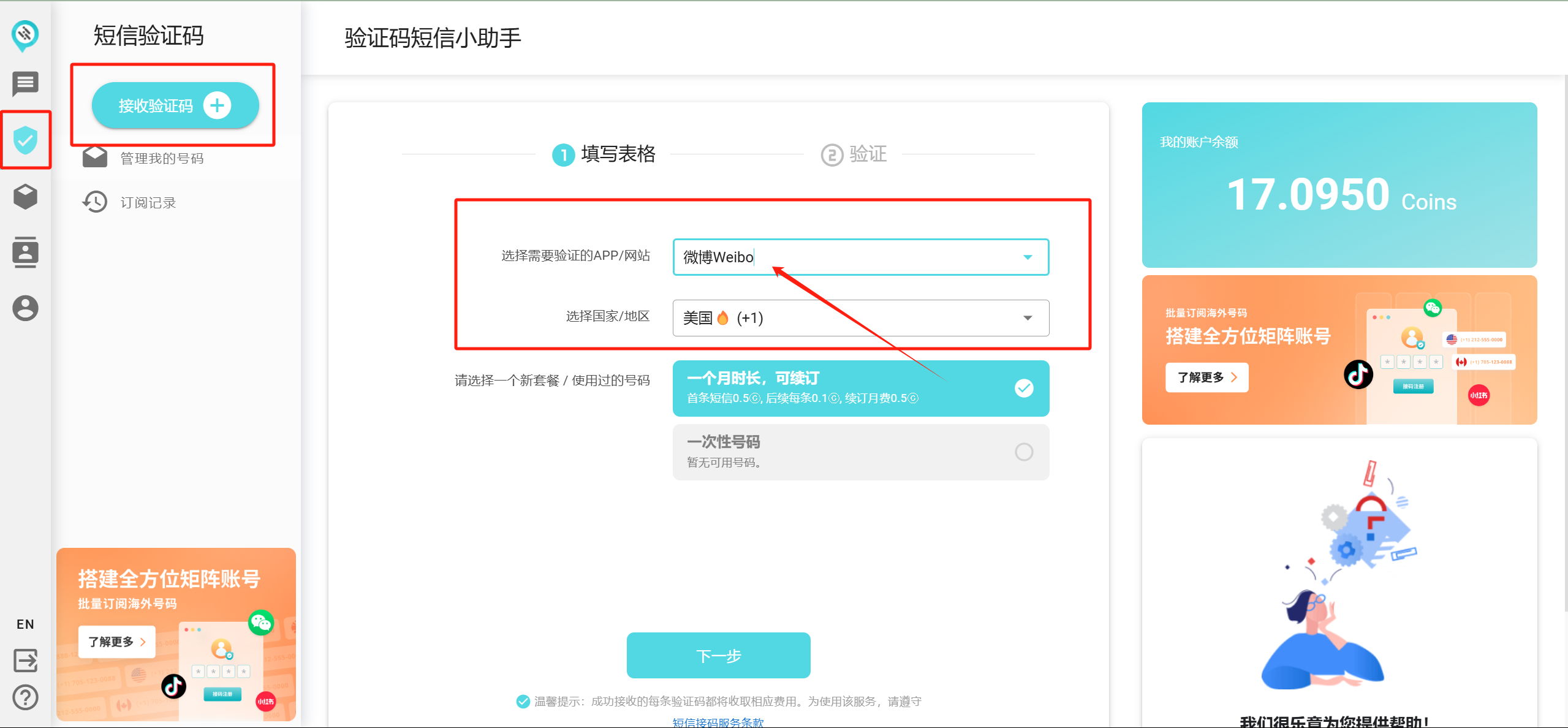Open the contacts book sidebar icon

[x=25, y=252]
